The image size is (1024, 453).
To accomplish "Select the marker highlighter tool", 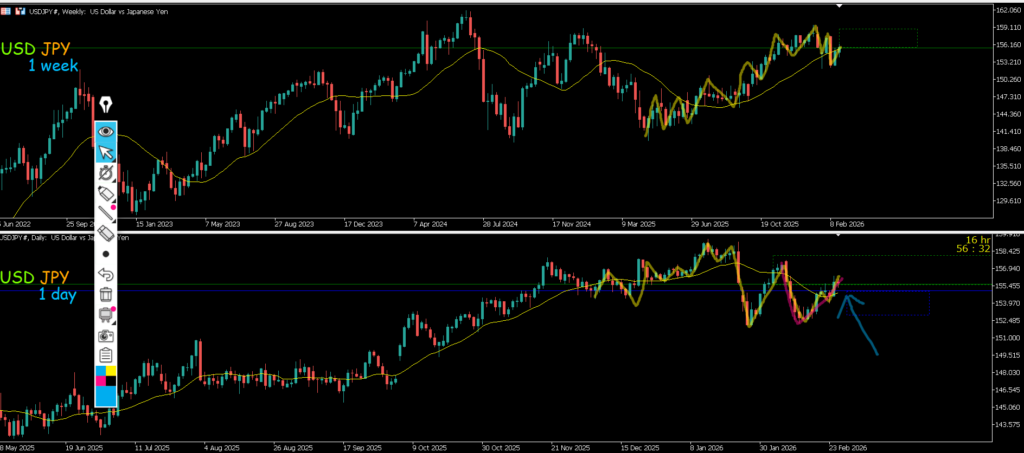I will pyautogui.click(x=105, y=193).
